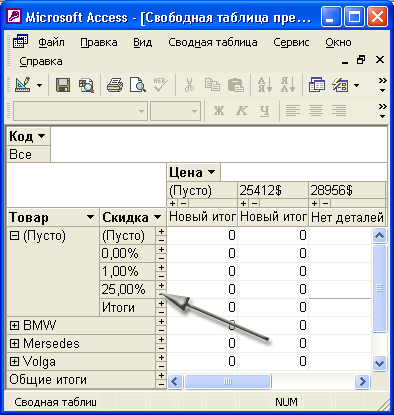Click the horizontal scrollbar thumb
Viewport: 394px width, 415px height.
[x=228, y=381]
